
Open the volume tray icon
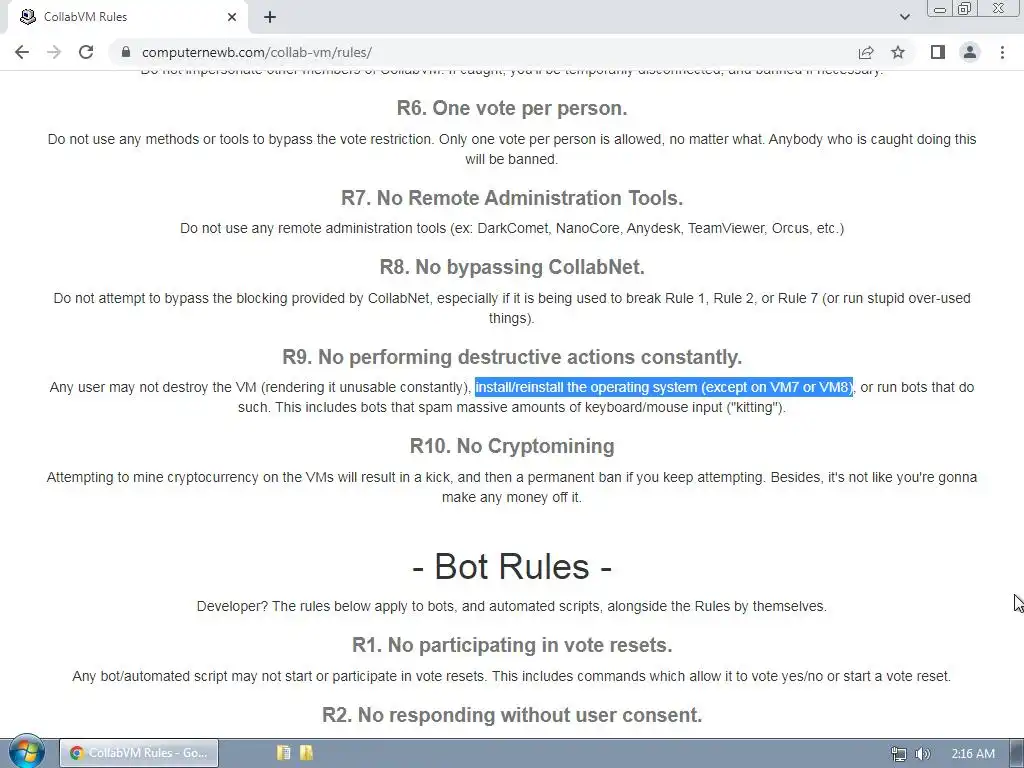923,754
